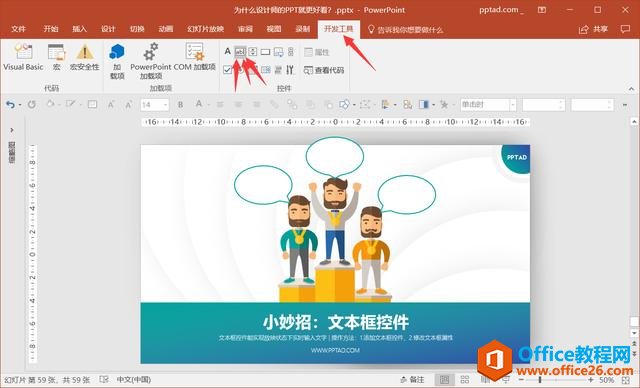Expand the Shapes dropdown arrow
The width and height of the screenshot is (640, 388).
tap(354, 105)
